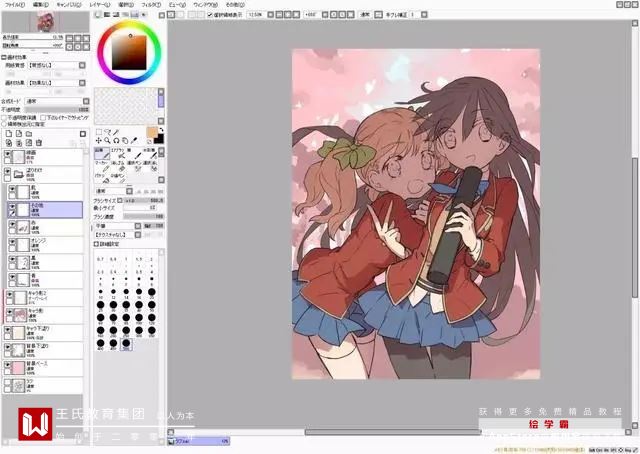Select the rectangular selection tool
Viewport: 640px width, 454px height.
(98, 132)
